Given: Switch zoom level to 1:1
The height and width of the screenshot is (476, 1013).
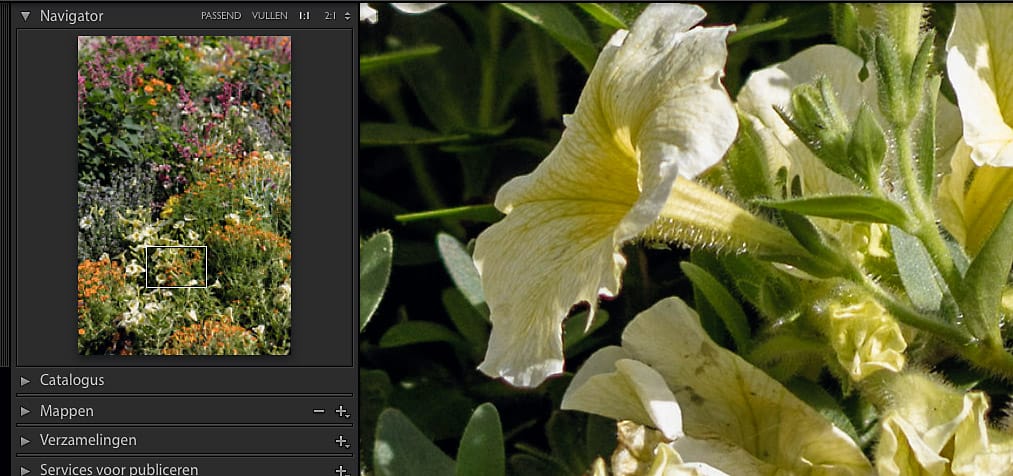Looking at the screenshot, I should click(x=304, y=16).
